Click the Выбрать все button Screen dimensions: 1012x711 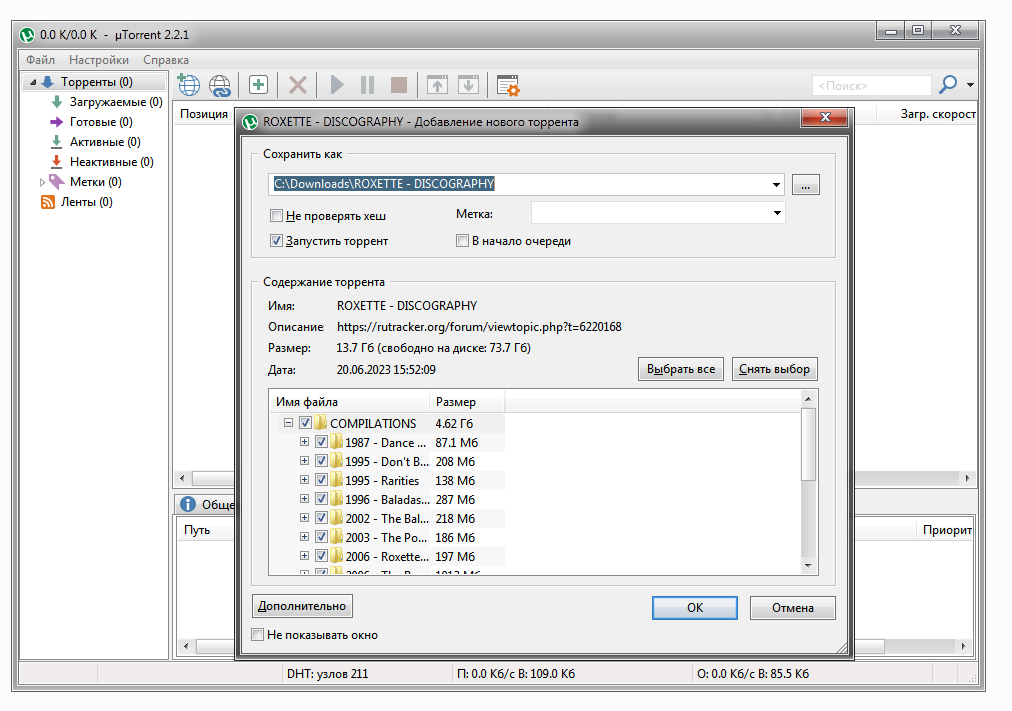point(681,369)
